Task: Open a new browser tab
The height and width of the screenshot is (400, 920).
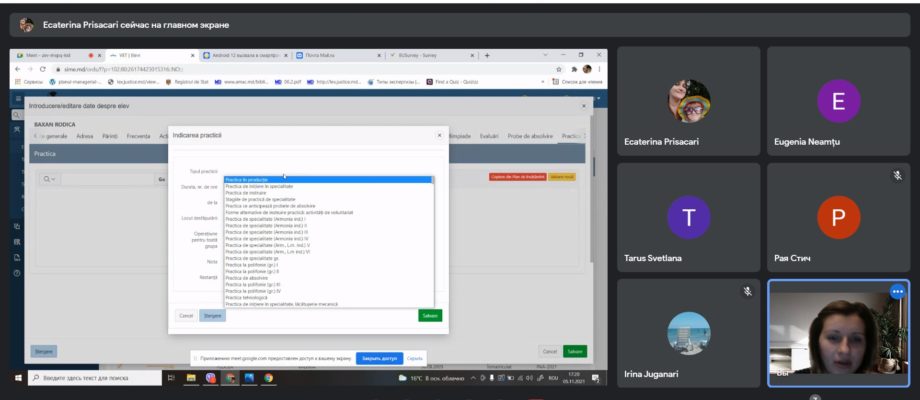Action: coord(487,55)
